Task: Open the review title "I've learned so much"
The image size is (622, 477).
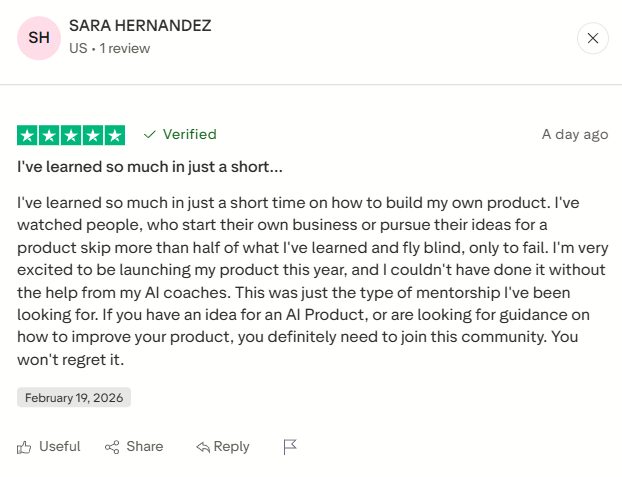Action: tap(150, 166)
